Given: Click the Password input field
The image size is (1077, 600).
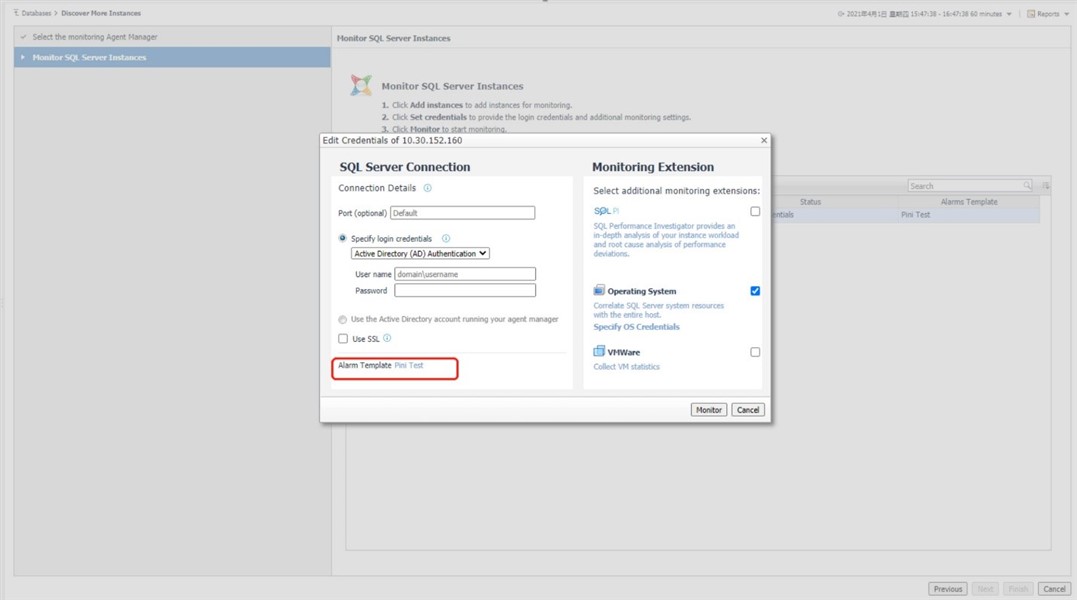Looking at the screenshot, I should point(465,290).
